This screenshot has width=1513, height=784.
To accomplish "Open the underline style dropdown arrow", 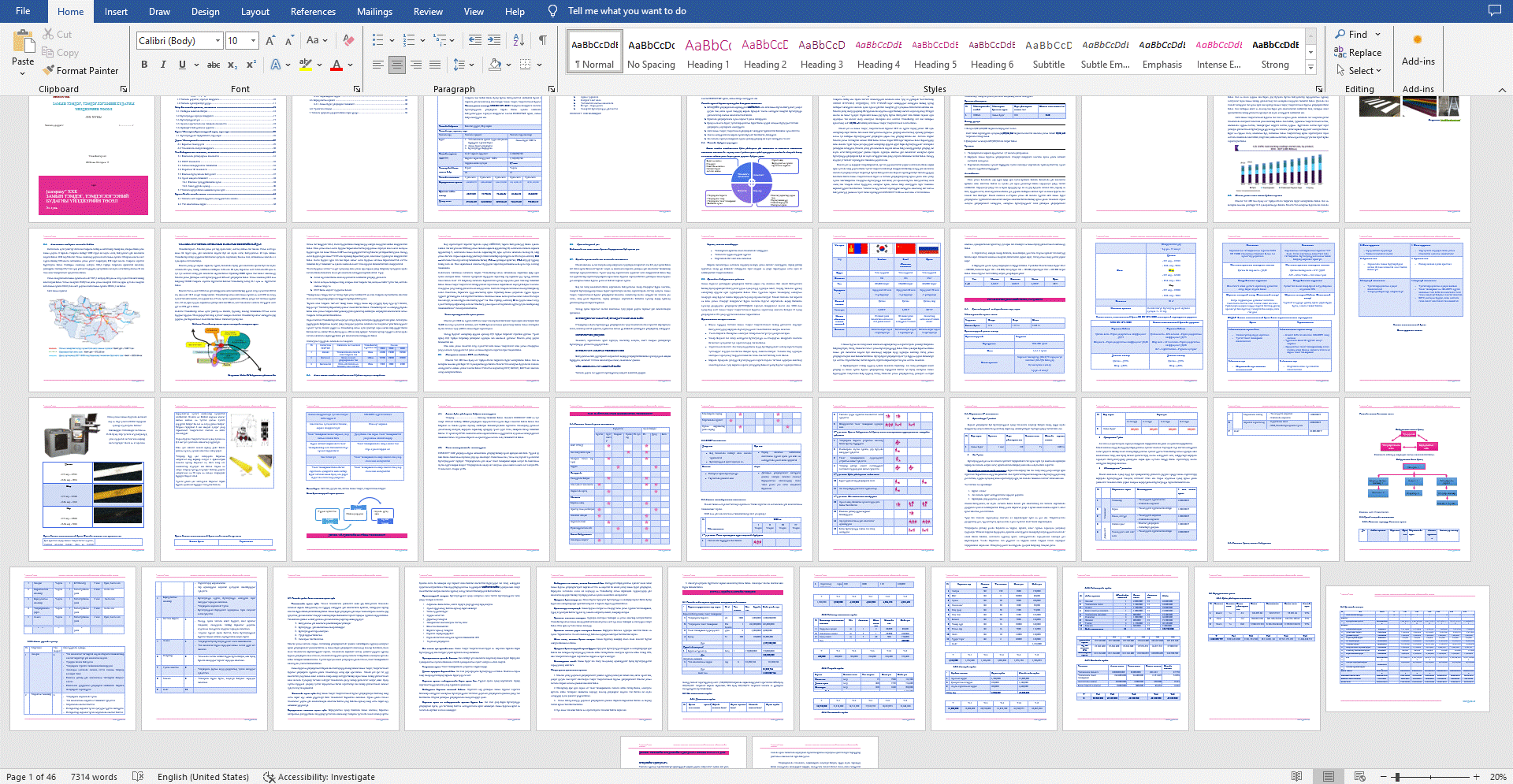I will [195, 65].
